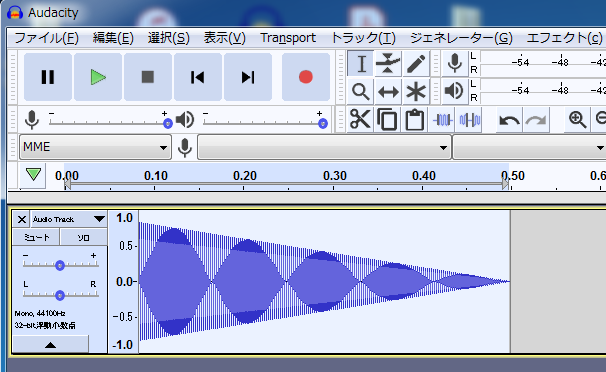Start playback with the green Play button
The image size is (606, 372).
[x=98, y=77]
